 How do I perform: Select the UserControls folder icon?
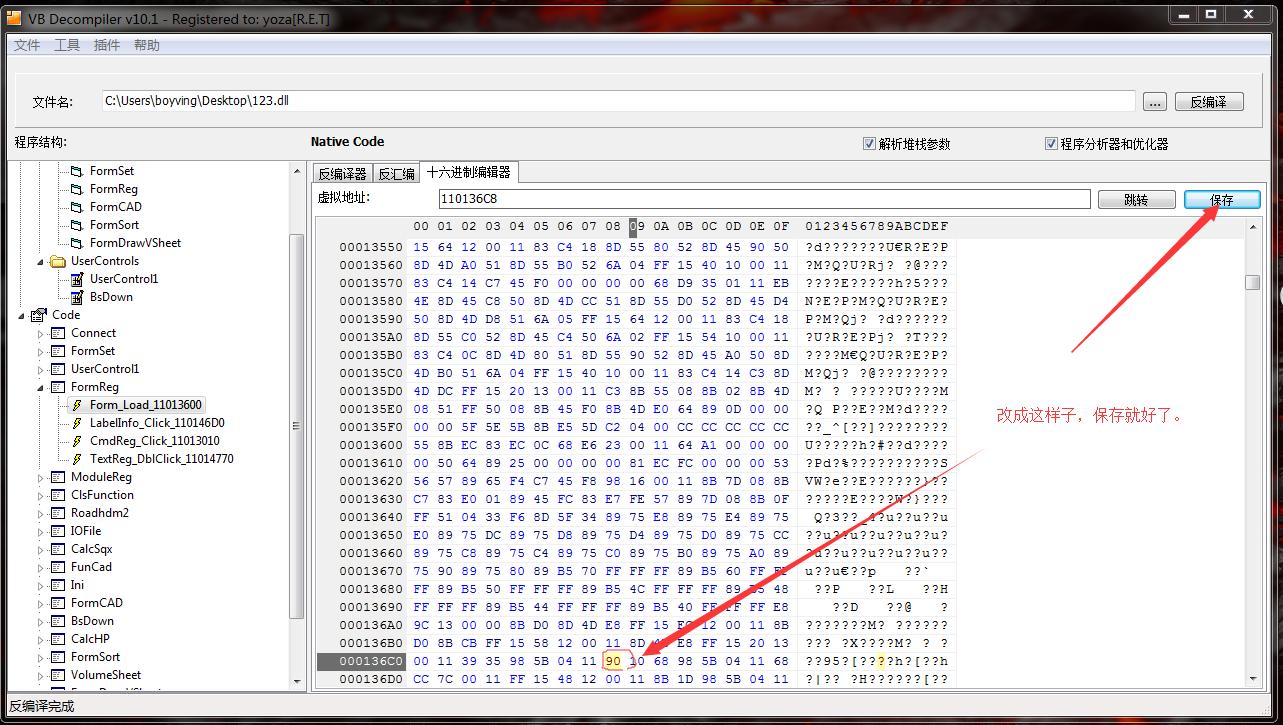point(56,261)
